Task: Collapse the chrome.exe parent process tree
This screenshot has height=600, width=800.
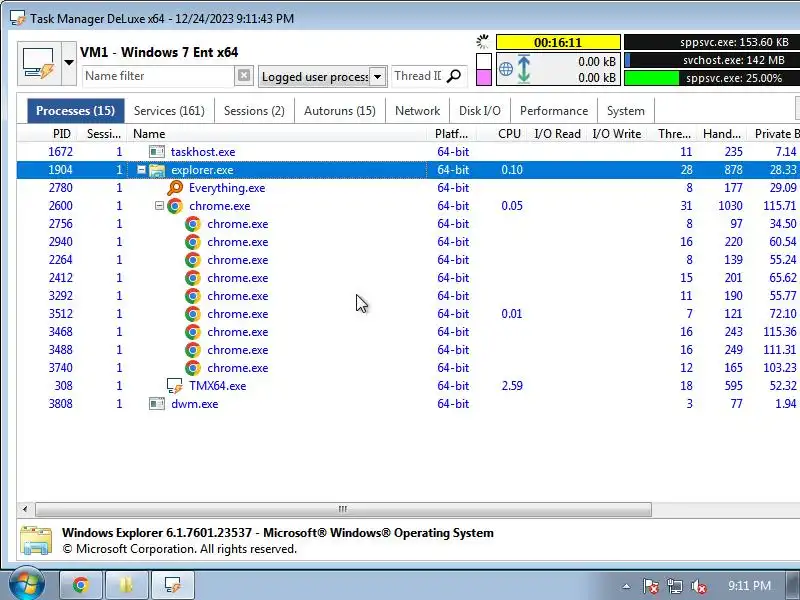Action: [159, 206]
